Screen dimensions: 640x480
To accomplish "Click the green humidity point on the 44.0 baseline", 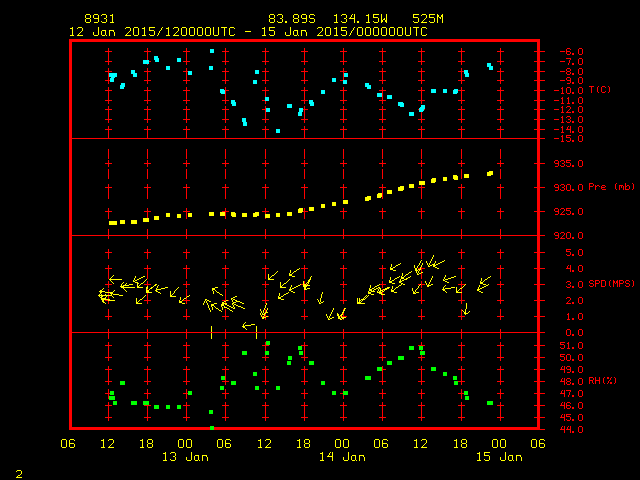I will pyautogui.click(x=212, y=428).
